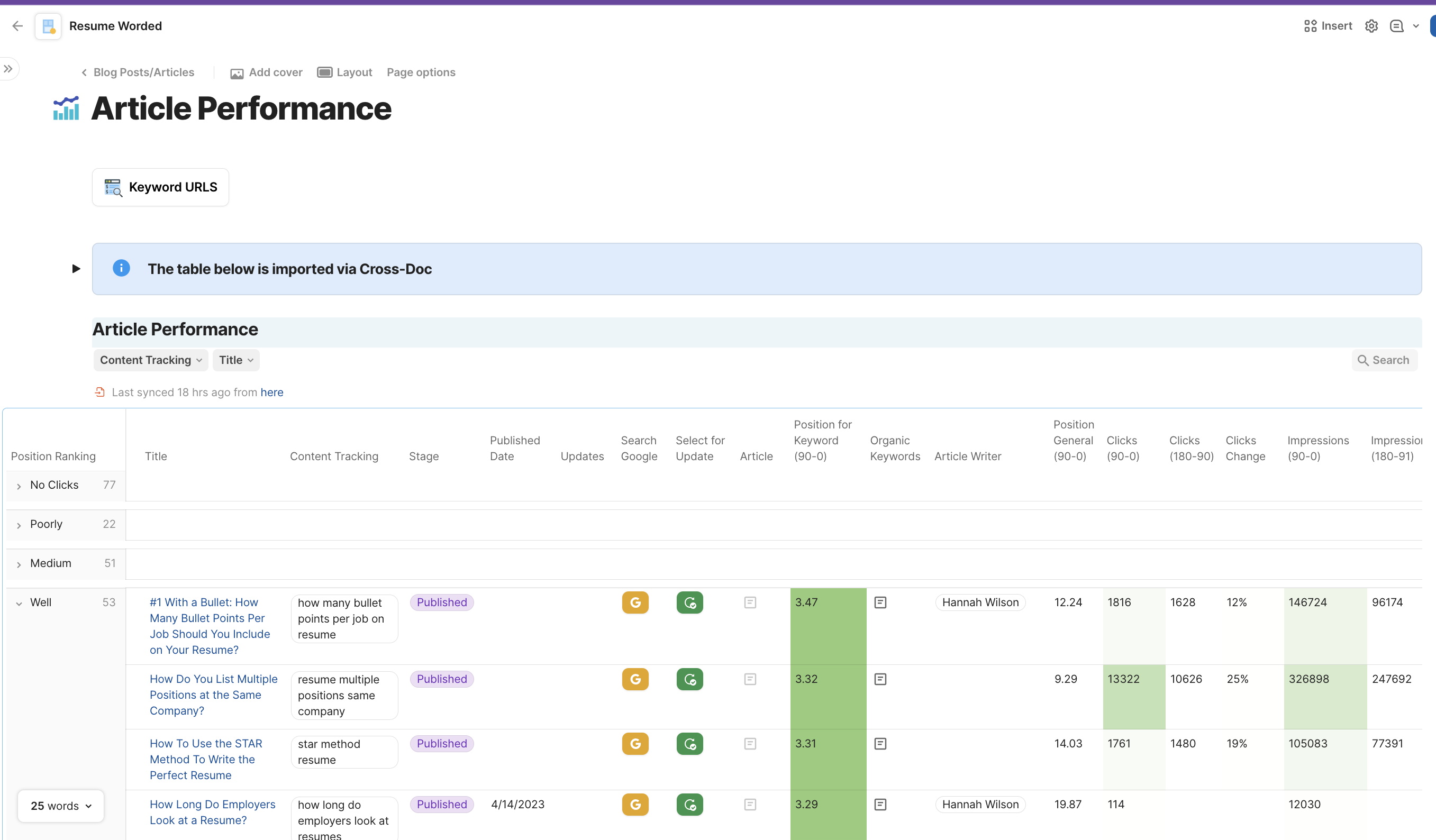Open the Title dropdown filter

coord(236,360)
